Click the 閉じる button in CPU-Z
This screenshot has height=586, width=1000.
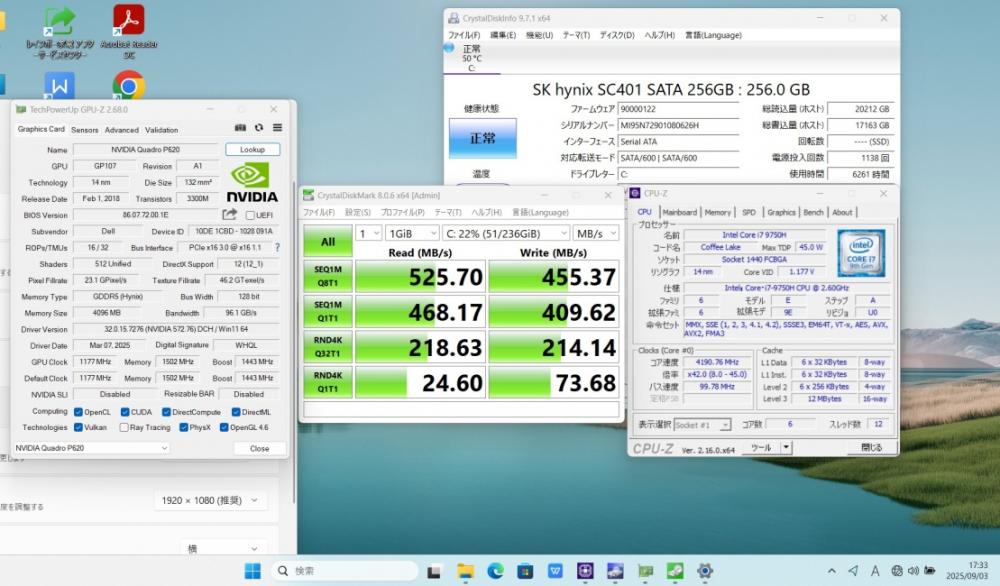[x=871, y=448]
